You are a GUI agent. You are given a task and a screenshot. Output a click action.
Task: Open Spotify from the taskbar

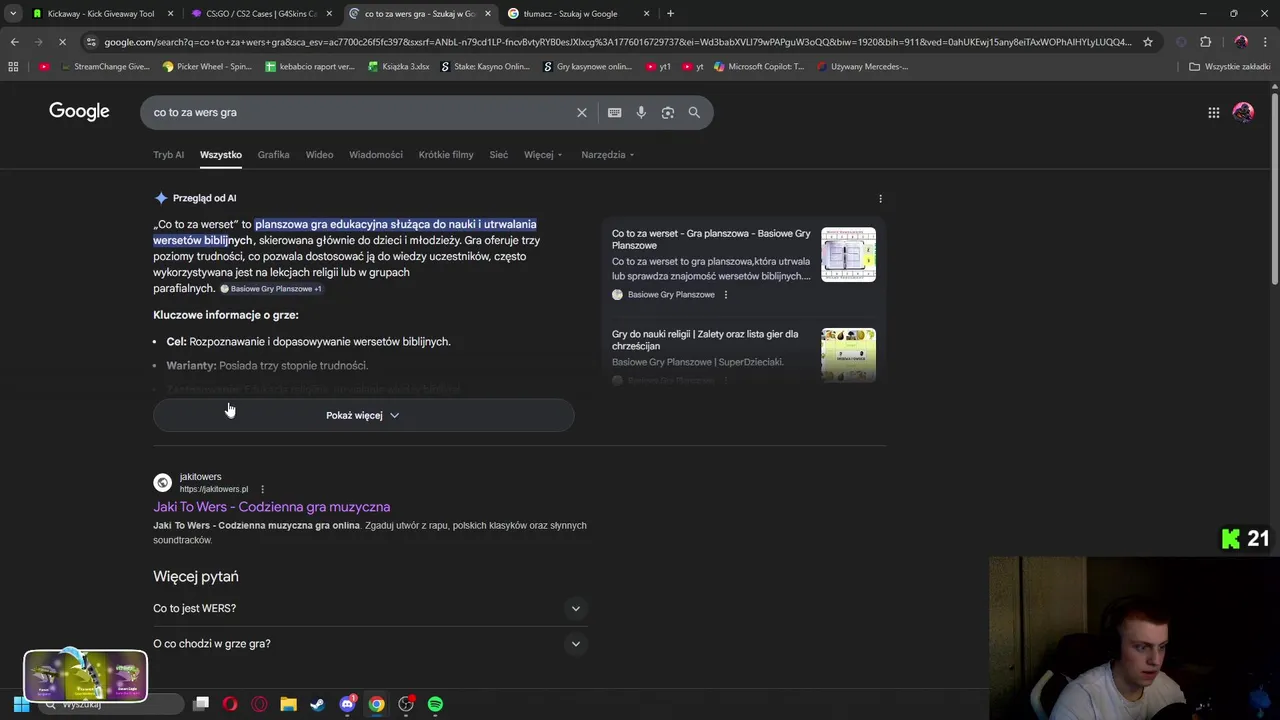[435, 704]
